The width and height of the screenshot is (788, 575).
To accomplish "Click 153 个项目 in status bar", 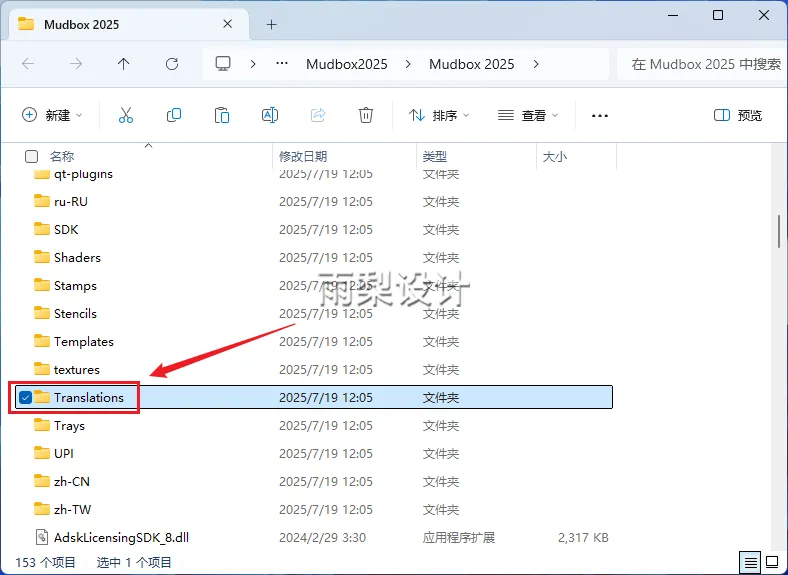I will (45, 562).
